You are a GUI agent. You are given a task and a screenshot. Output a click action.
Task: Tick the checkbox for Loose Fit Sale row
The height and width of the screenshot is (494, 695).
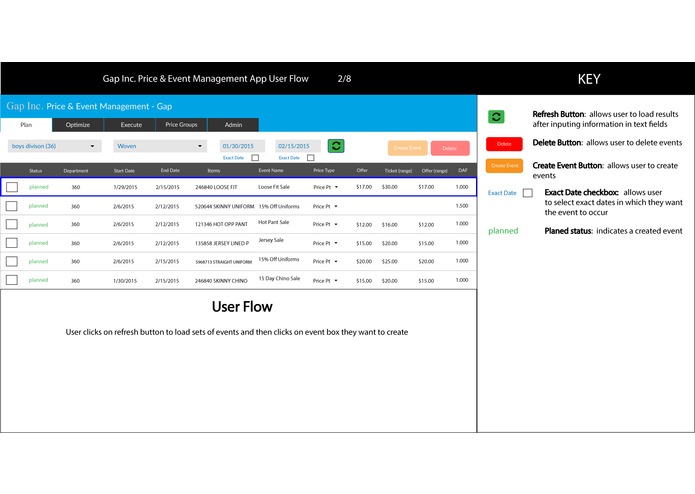tap(12, 187)
